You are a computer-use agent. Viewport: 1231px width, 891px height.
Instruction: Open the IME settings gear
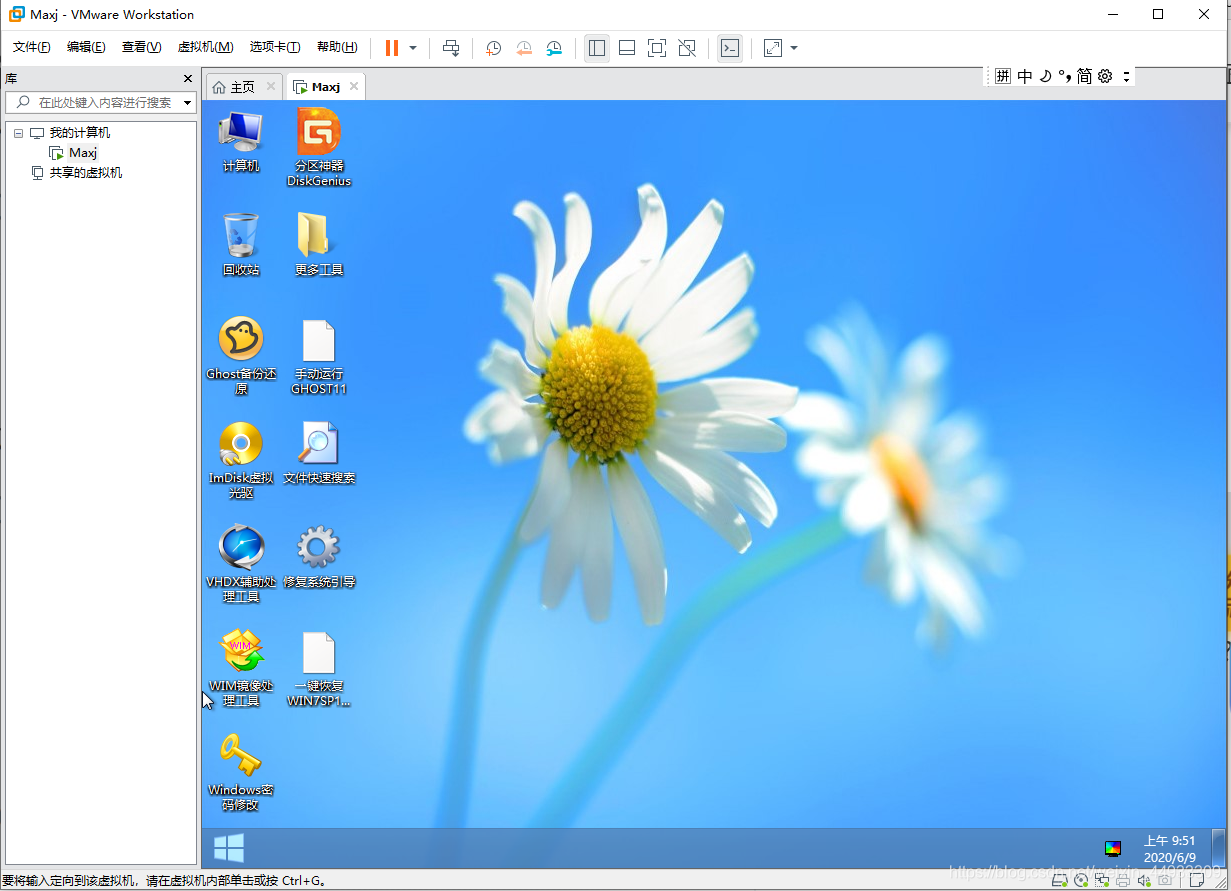click(x=1105, y=76)
